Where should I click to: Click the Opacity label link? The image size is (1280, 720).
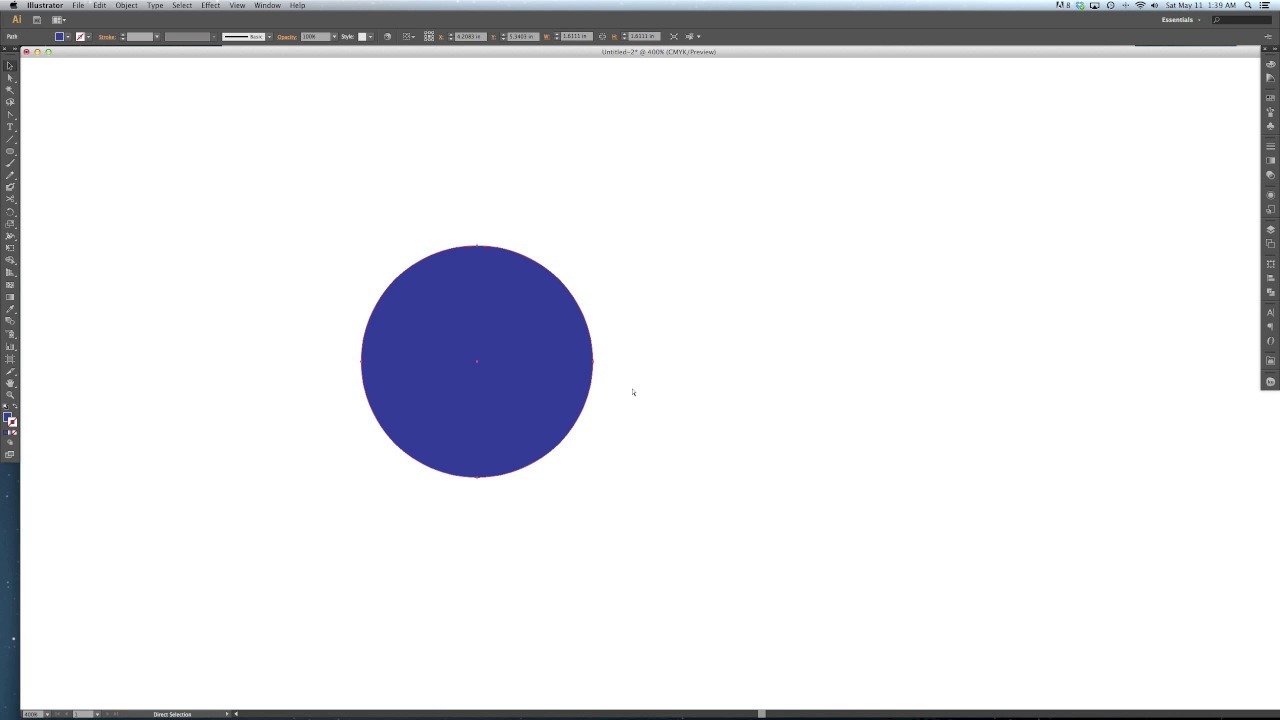[287, 37]
